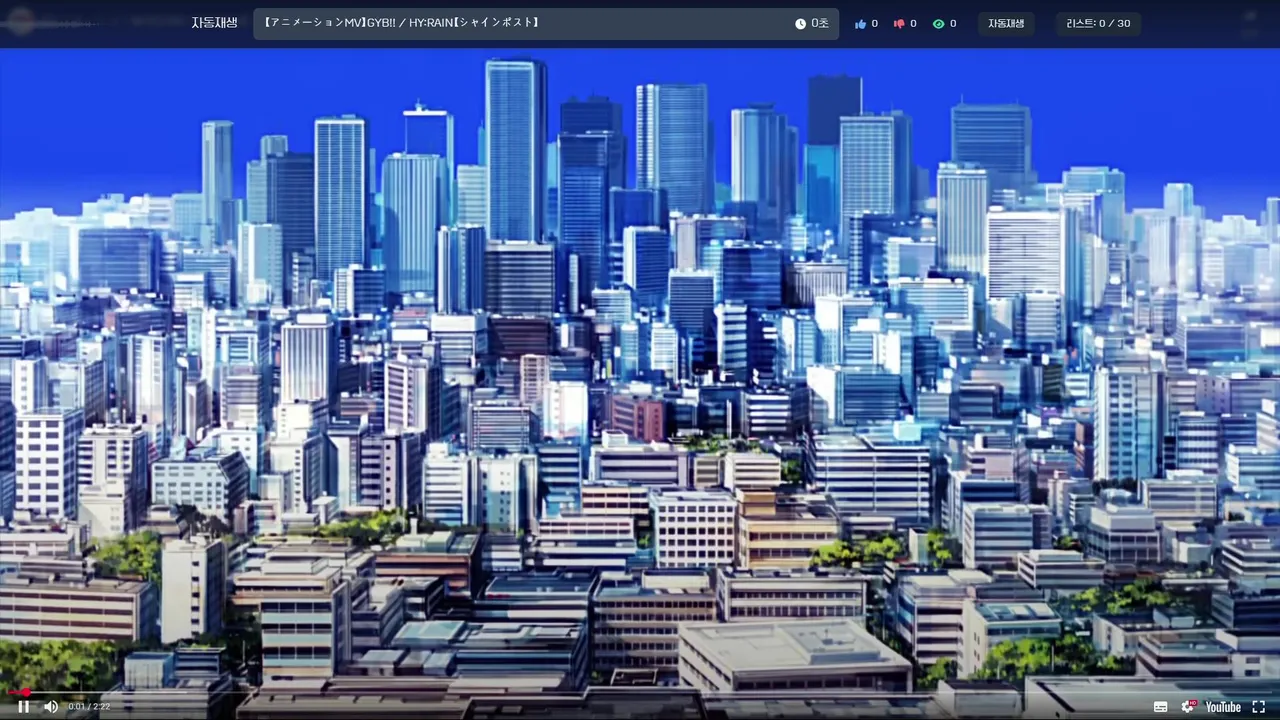
Task: Click the green eye views icon
Action: point(938,24)
